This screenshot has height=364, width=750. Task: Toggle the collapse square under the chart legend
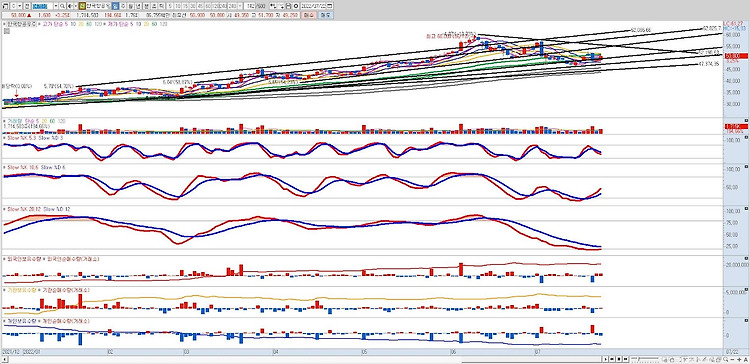click(x=6, y=30)
